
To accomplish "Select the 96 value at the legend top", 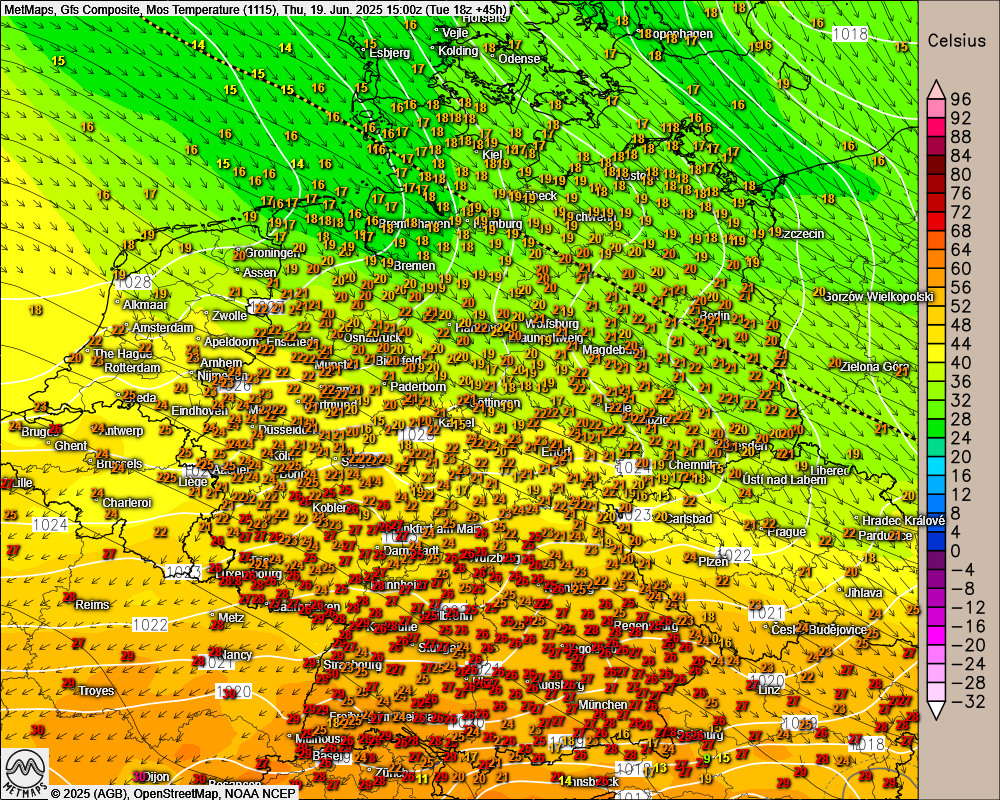I will tap(961, 99).
